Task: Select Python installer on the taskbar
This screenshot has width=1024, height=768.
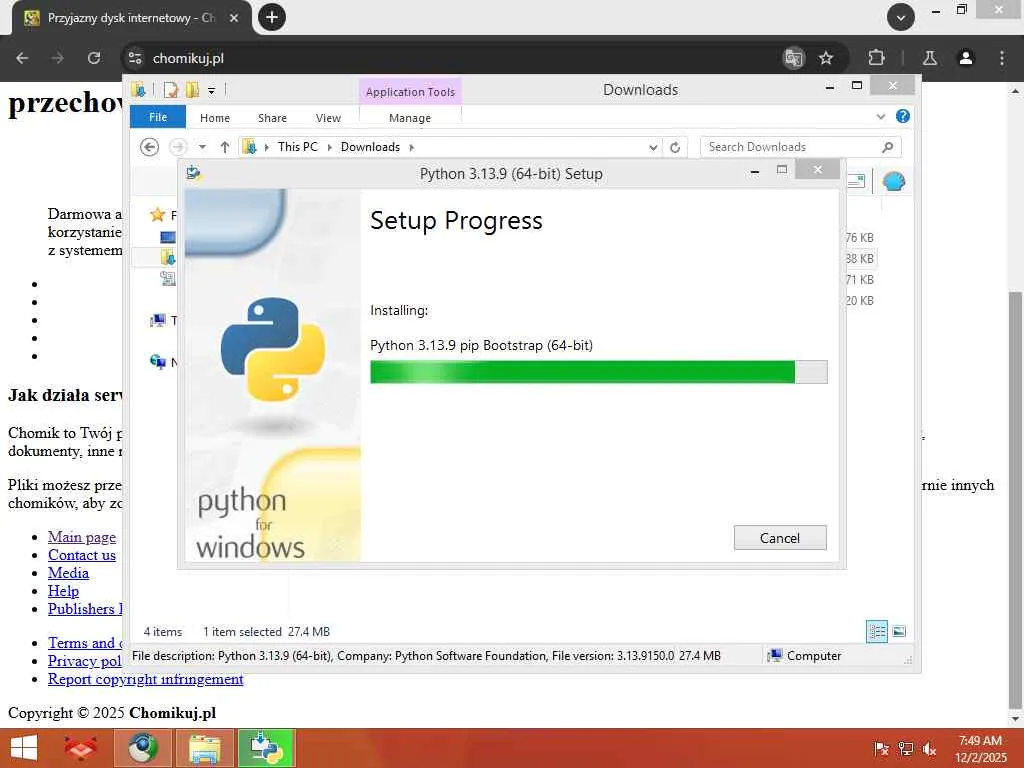Action: [266, 748]
